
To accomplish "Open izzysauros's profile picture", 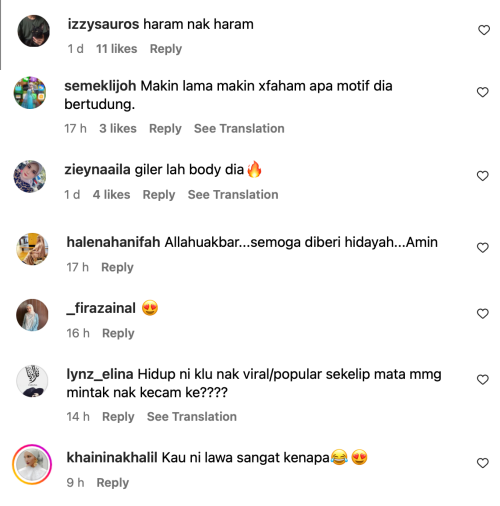I will [33, 31].
